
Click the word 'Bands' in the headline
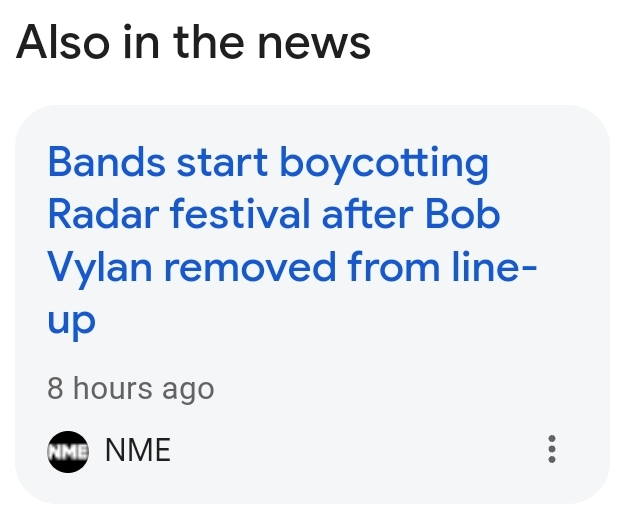pos(106,162)
